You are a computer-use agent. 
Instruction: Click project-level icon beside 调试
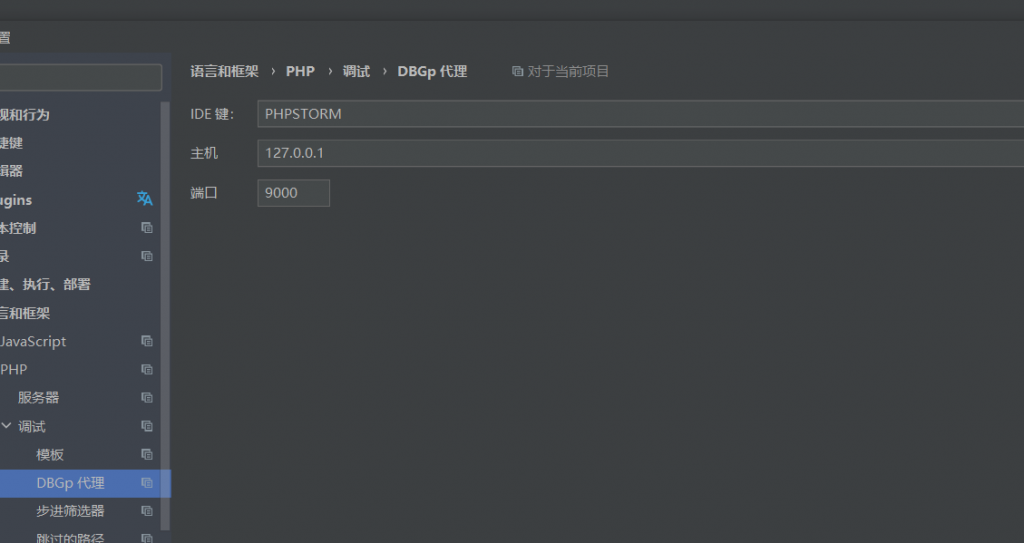pyautogui.click(x=147, y=426)
